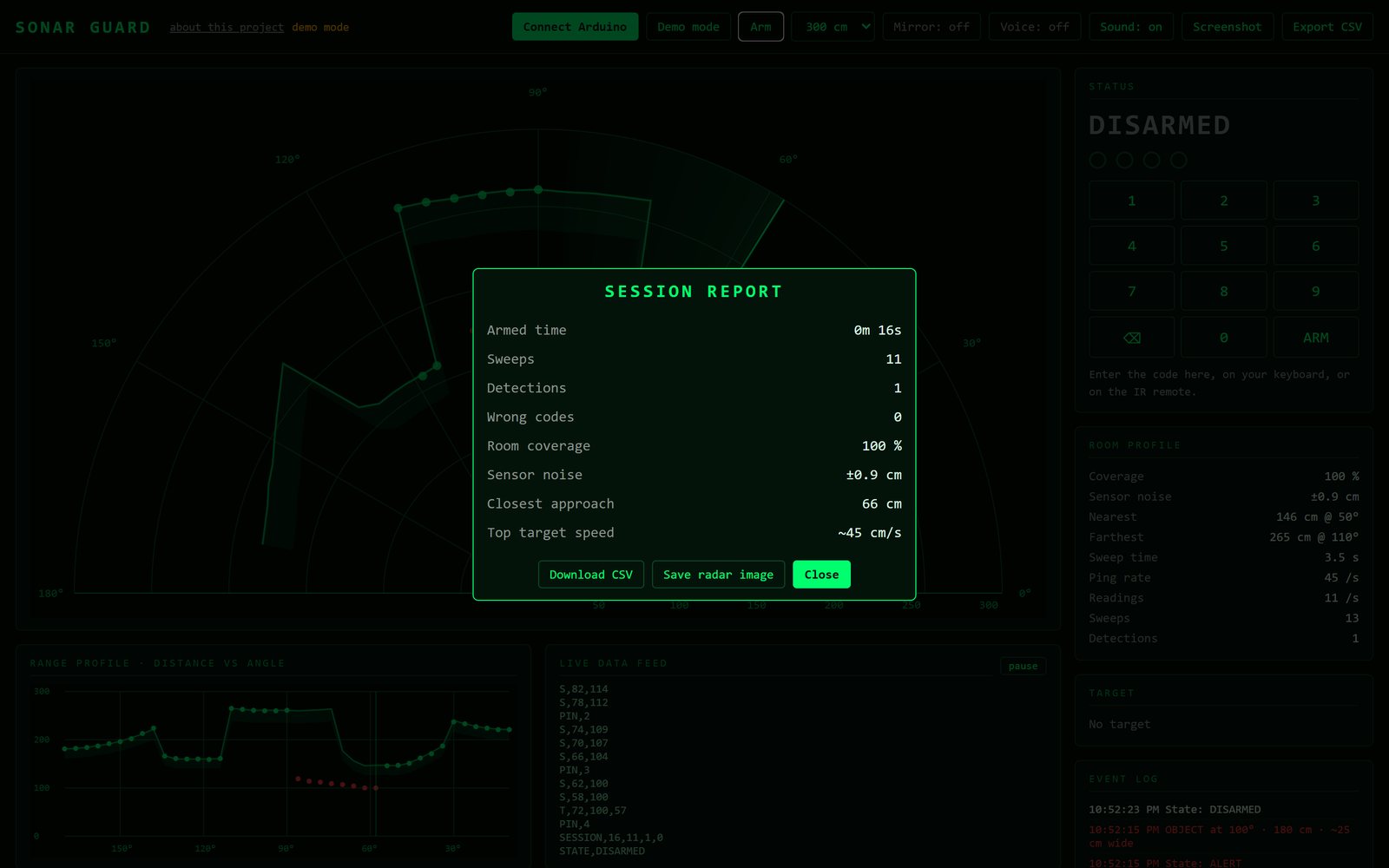Download the session CSV file
Image resolution: width=1389 pixels, height=868 pixels.
coord(590,575)
